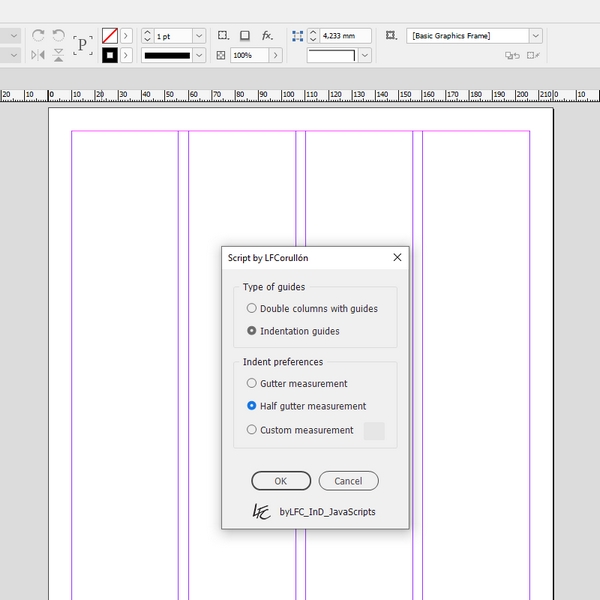
Task: Open the lower left toolbar dropdown arrow
Action: 14,55
